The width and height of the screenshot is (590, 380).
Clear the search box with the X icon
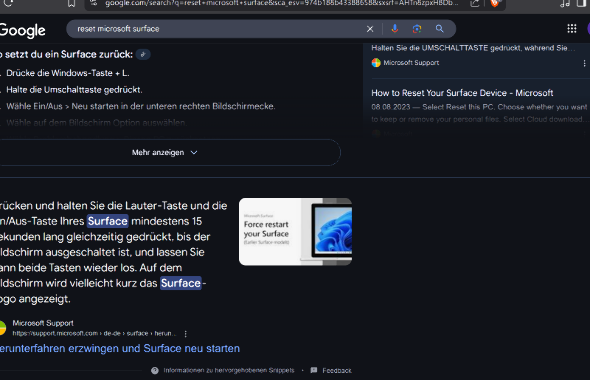coord(370,29)
